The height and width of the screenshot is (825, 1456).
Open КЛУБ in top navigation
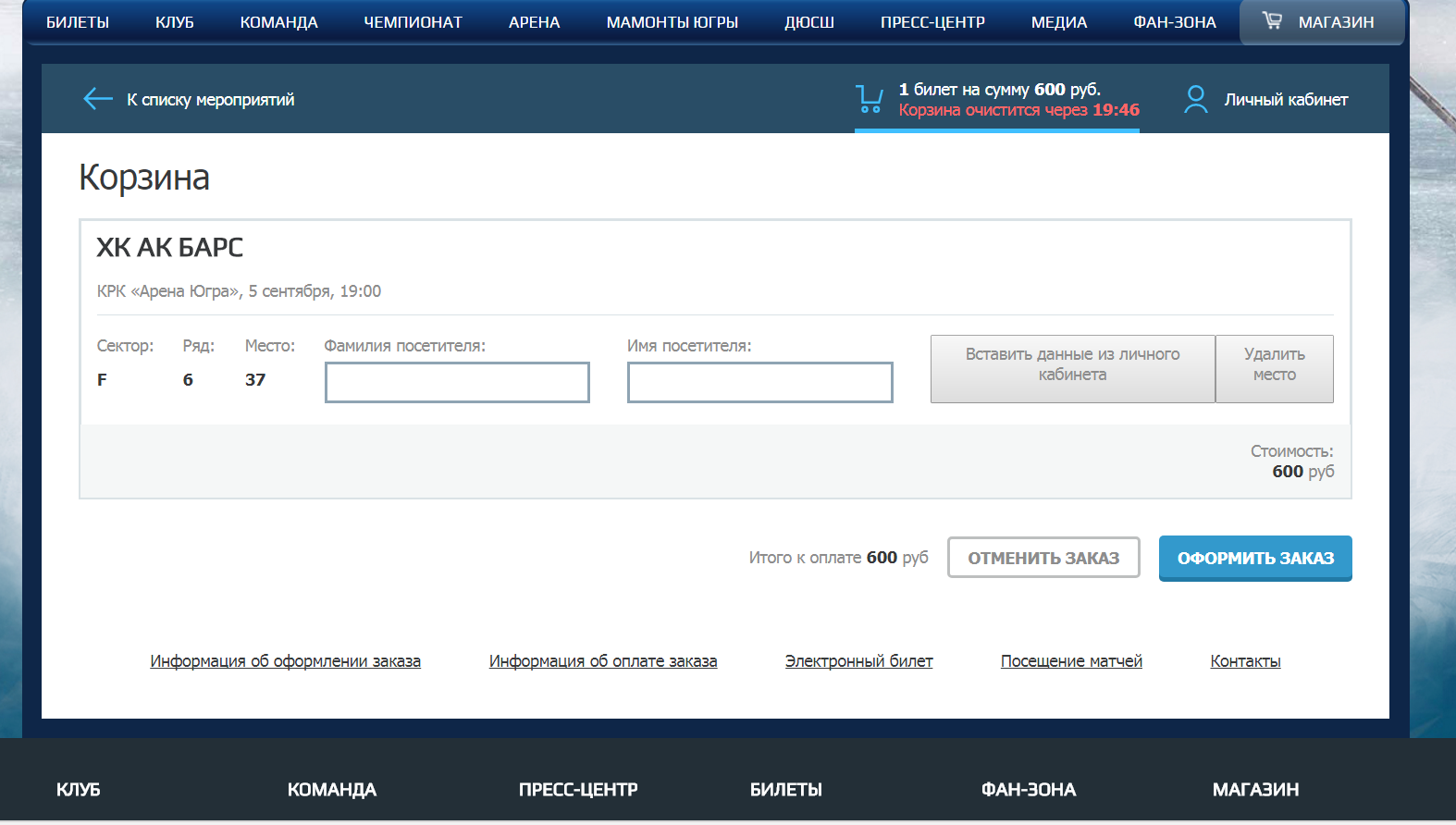click(x=175, y=22)
